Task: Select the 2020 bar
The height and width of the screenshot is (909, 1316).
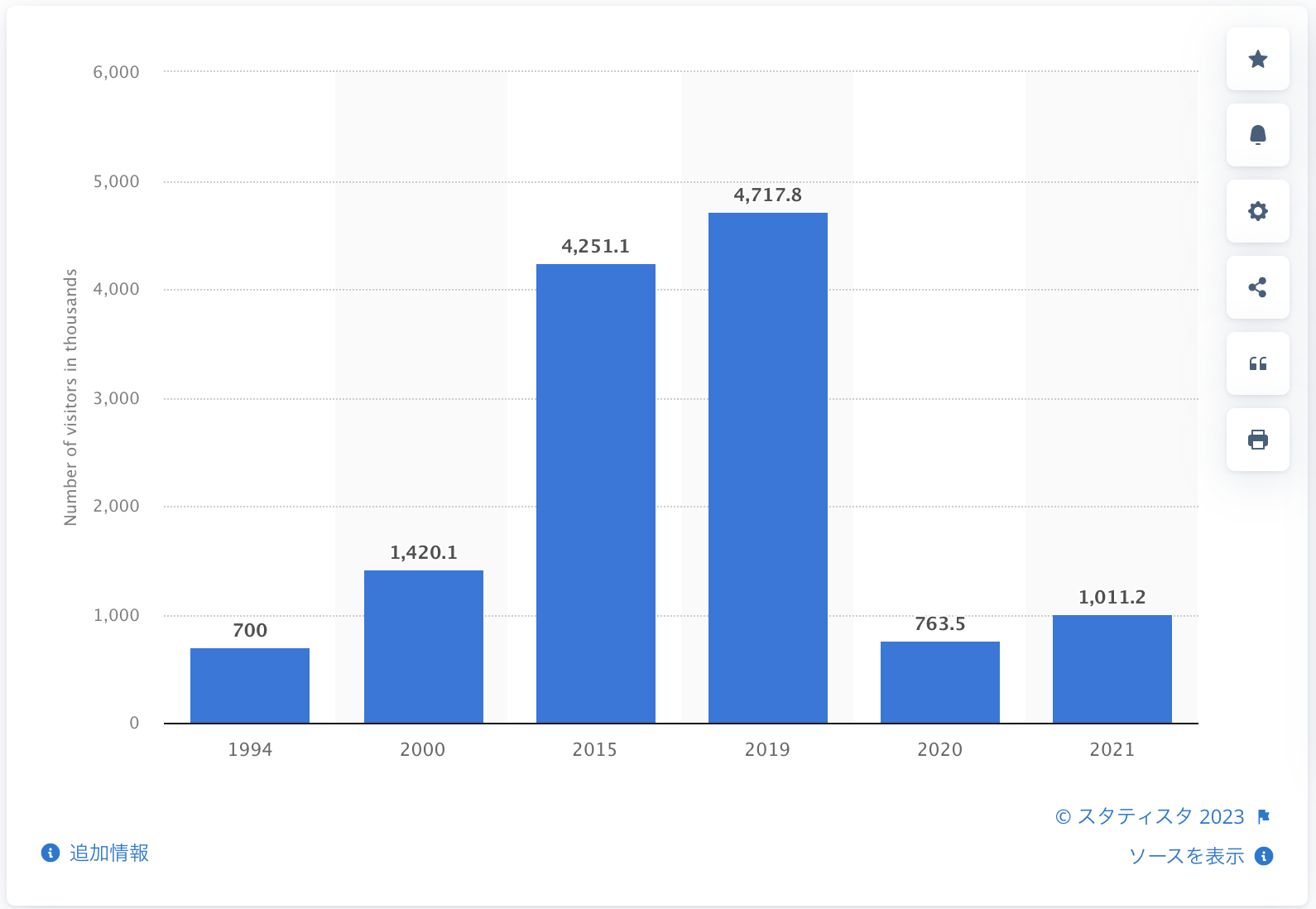Action: [x=939, y=682]
